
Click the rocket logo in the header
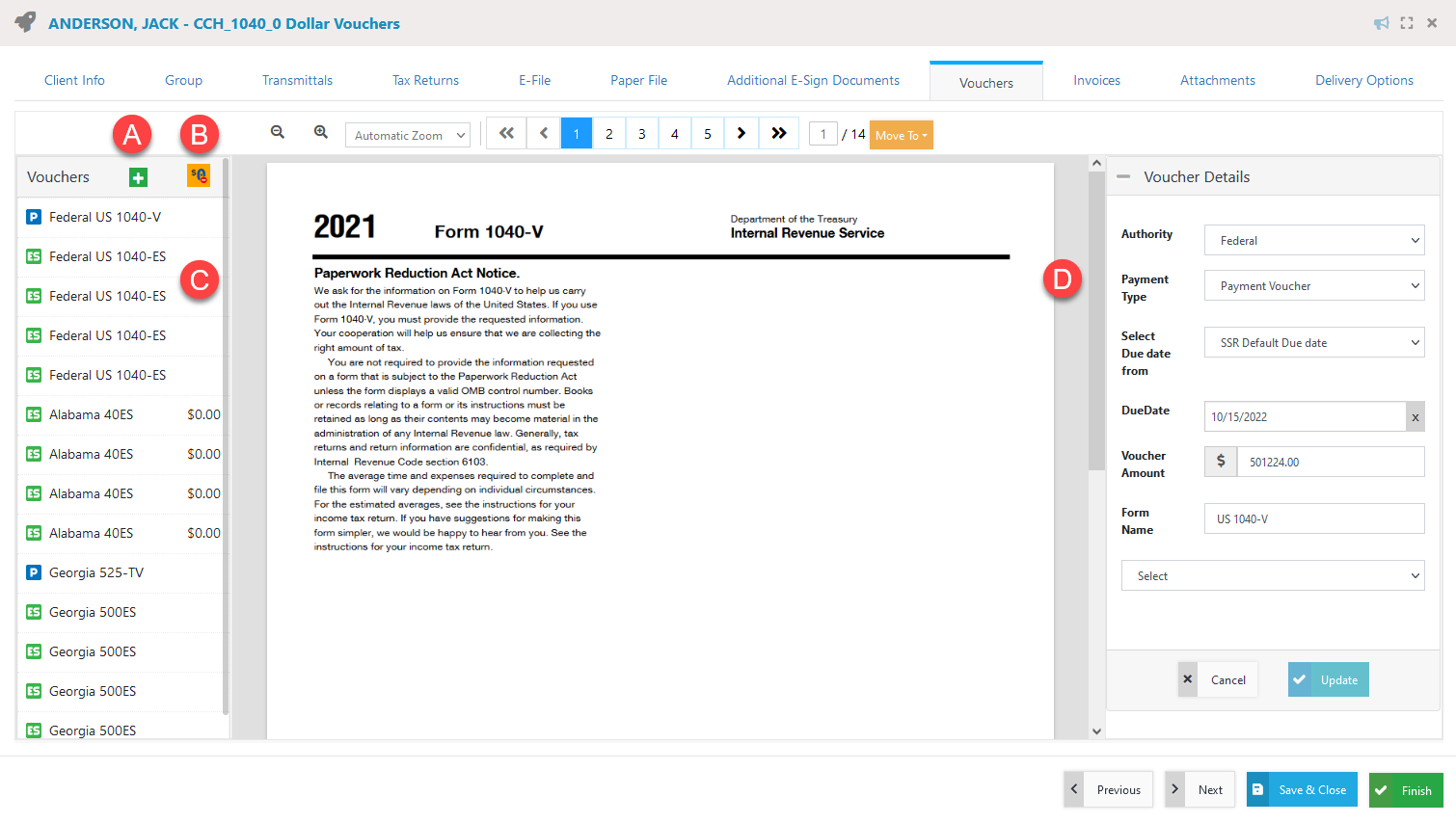24,21
